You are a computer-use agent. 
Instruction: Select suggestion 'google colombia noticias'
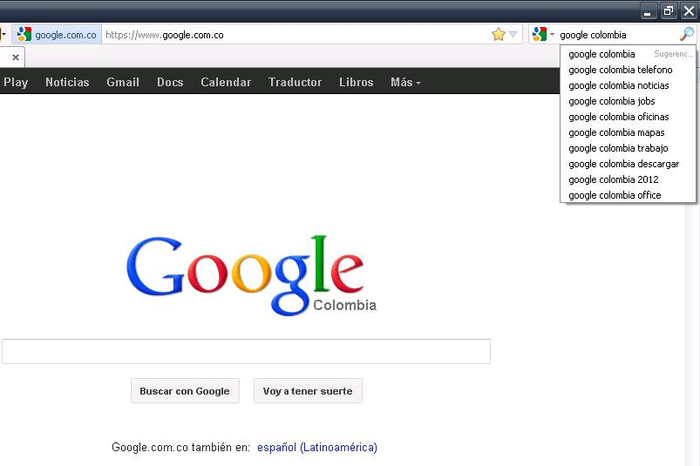628,85
